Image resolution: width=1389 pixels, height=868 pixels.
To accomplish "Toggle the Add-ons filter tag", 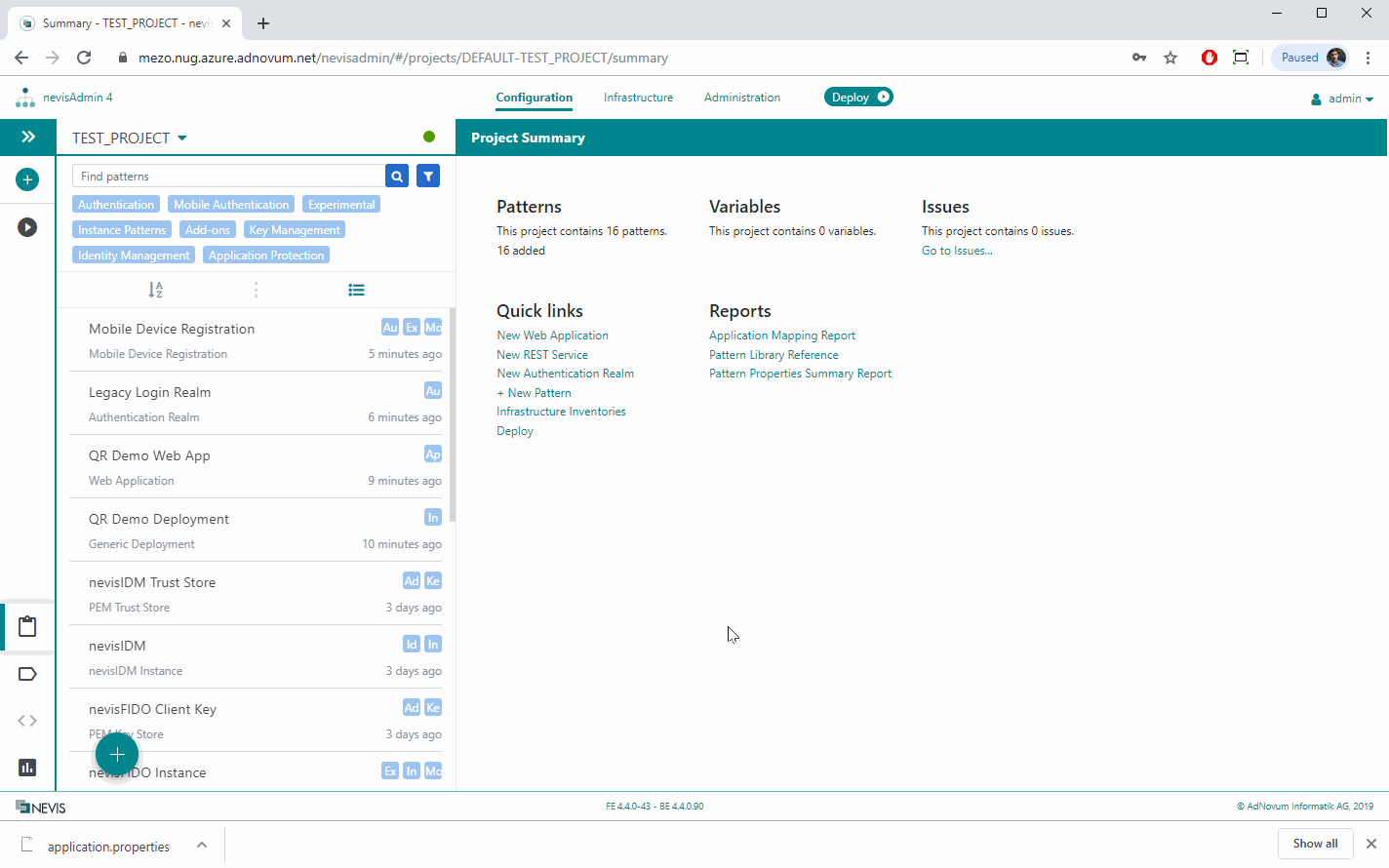I will pyautogui.click(x=208, y=230).
